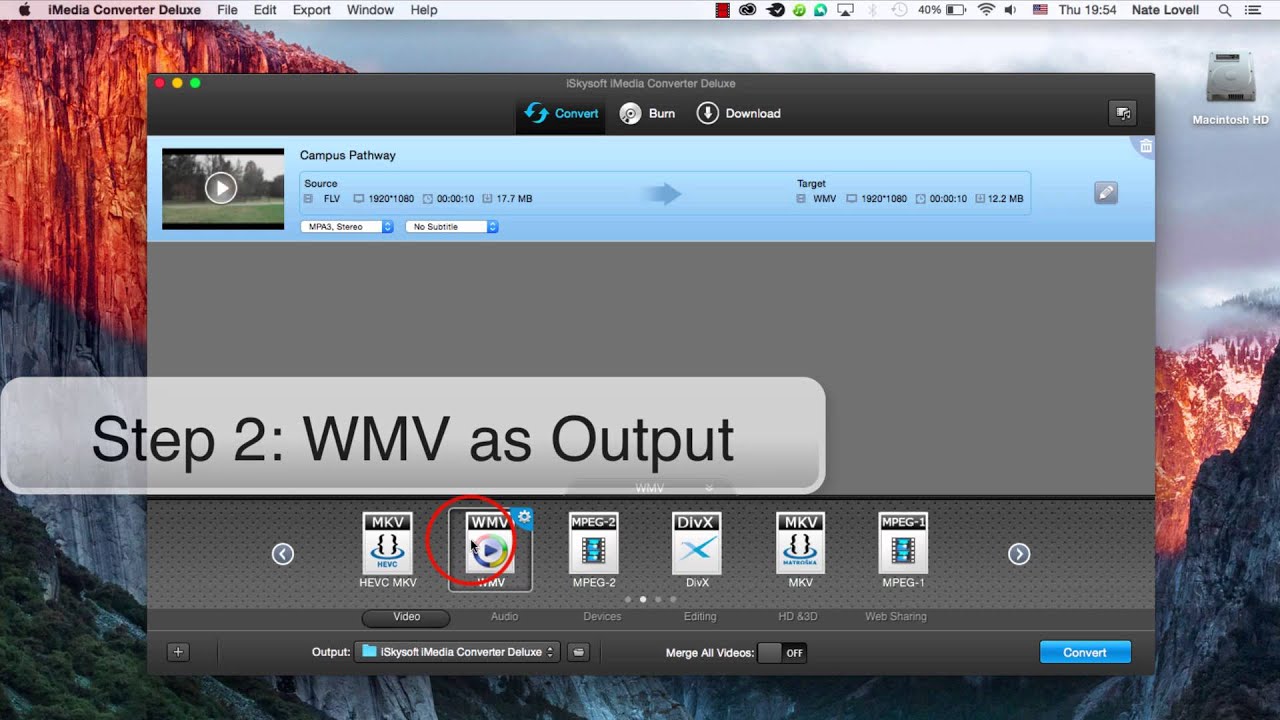This screenshot has height=720, width=1280.
Task: Click the Creative Cloud menu bar icon
Action: point(748,10)
